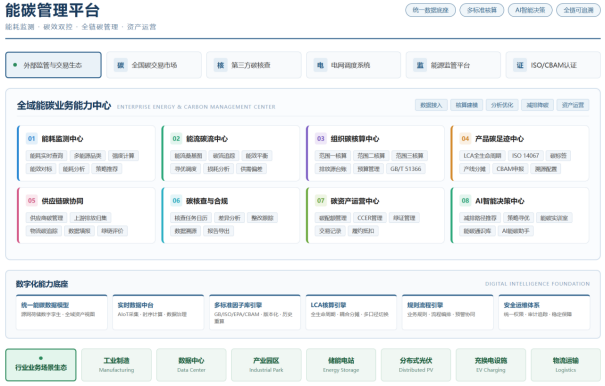Open the 规则流程引擎 foundation card

coord(448,312)
